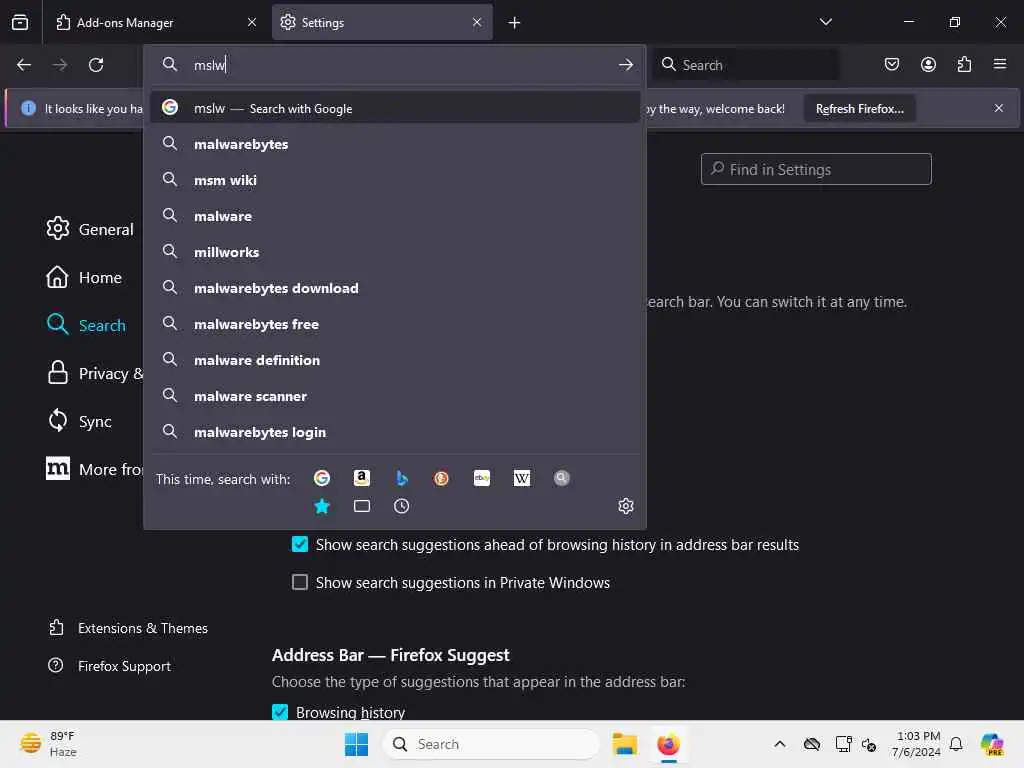Open the new tab plus button
This screenshot has height=768, width=1024.
515,23
